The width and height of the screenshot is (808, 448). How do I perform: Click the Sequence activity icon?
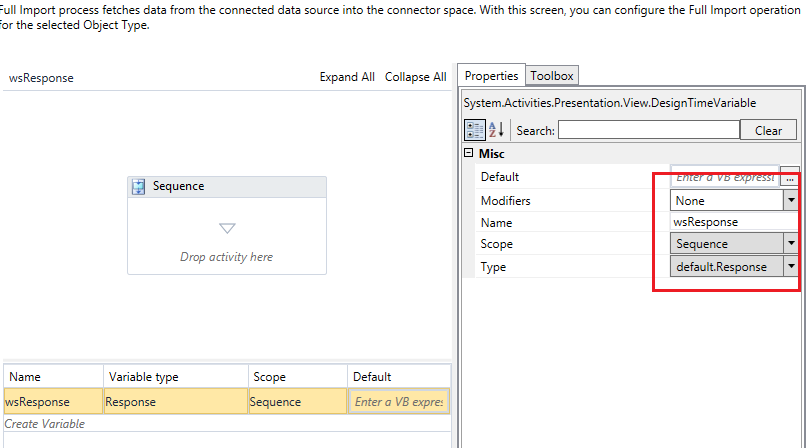click(139, 186)
